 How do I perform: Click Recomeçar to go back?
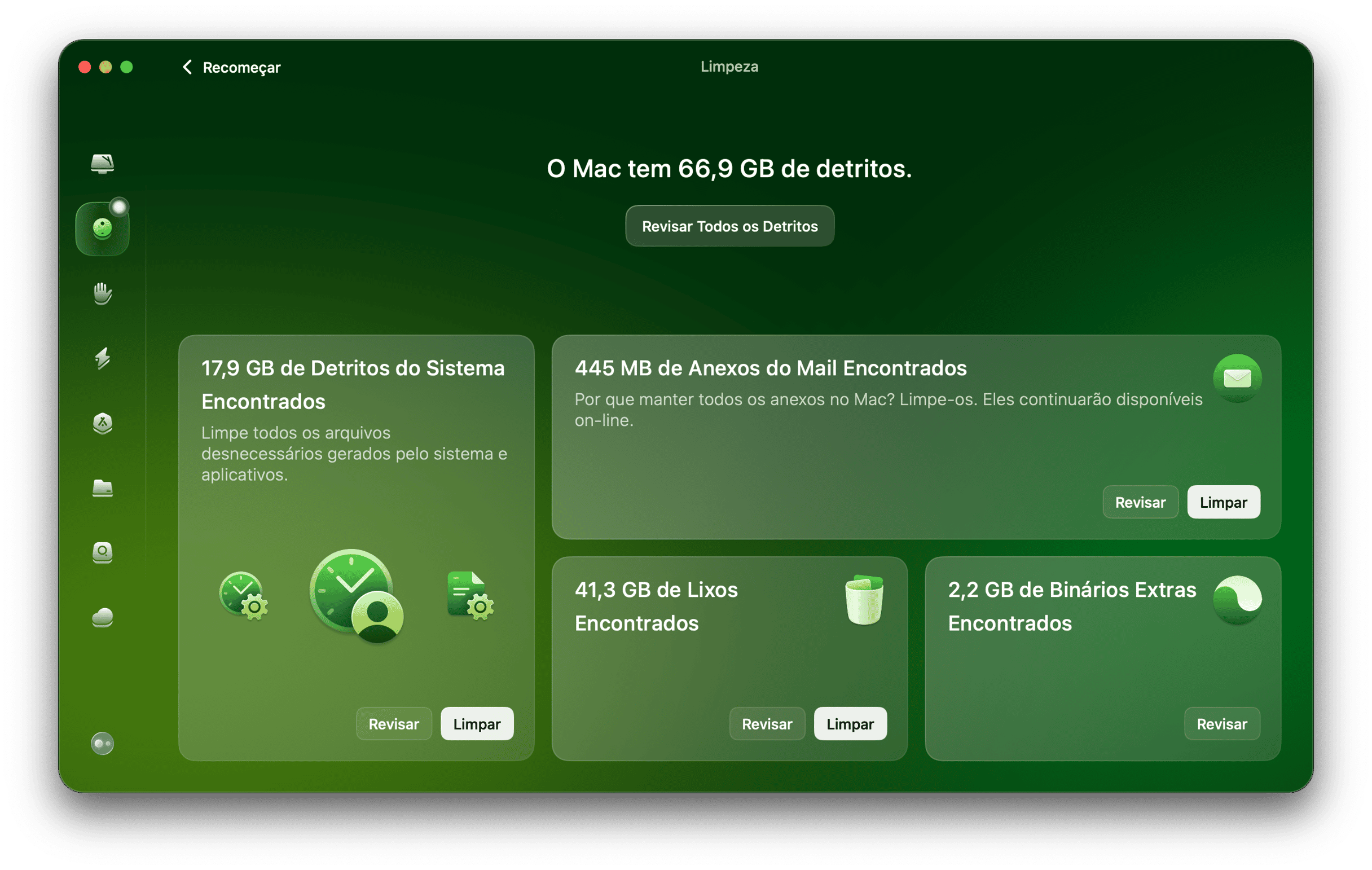tap(230, 67)
